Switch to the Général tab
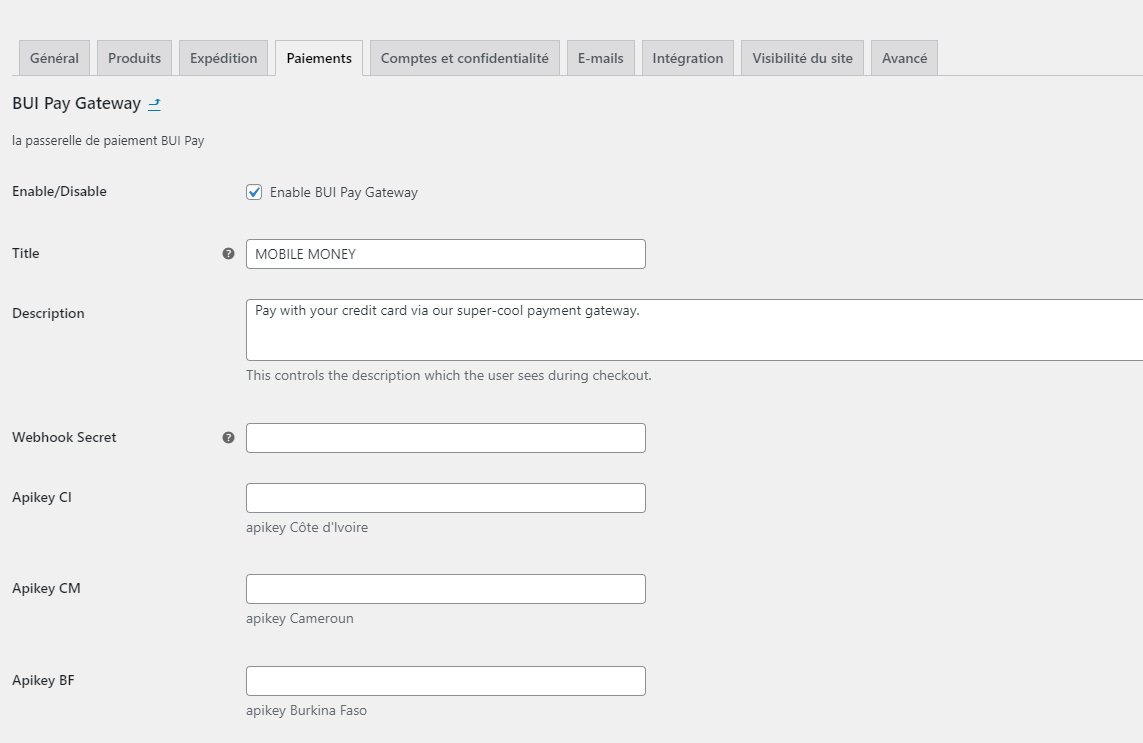Image resolution: width=1143 pixels, height=743 pixels. pyautogui.click(x=54, y=57)
